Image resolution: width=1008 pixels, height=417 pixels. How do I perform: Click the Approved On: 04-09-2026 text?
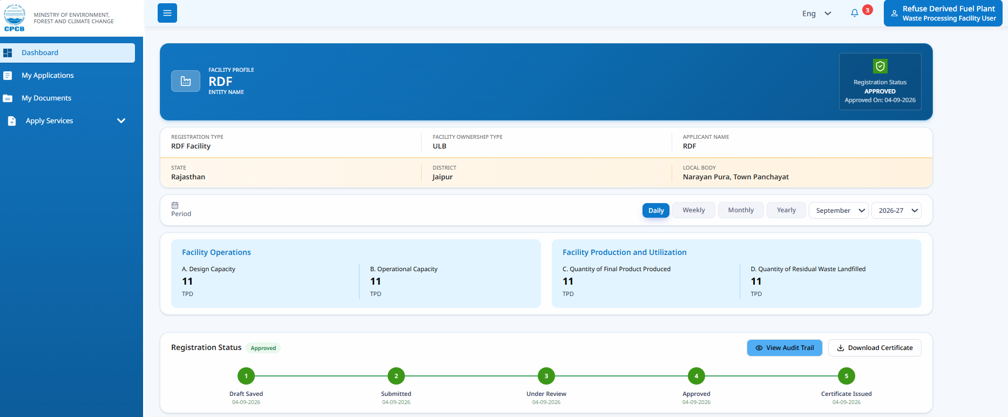[x=879, y=100]
